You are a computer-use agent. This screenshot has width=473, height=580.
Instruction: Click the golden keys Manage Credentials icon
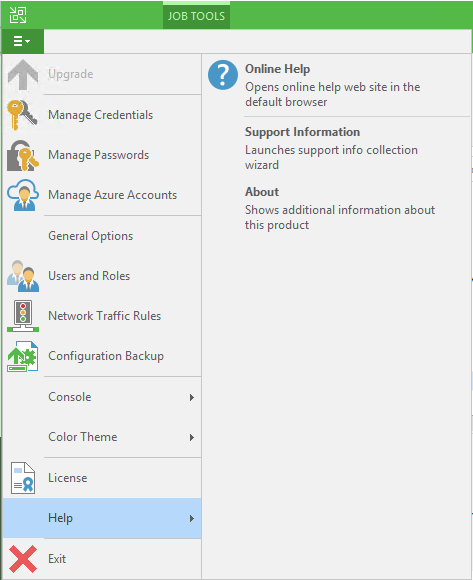22,115
